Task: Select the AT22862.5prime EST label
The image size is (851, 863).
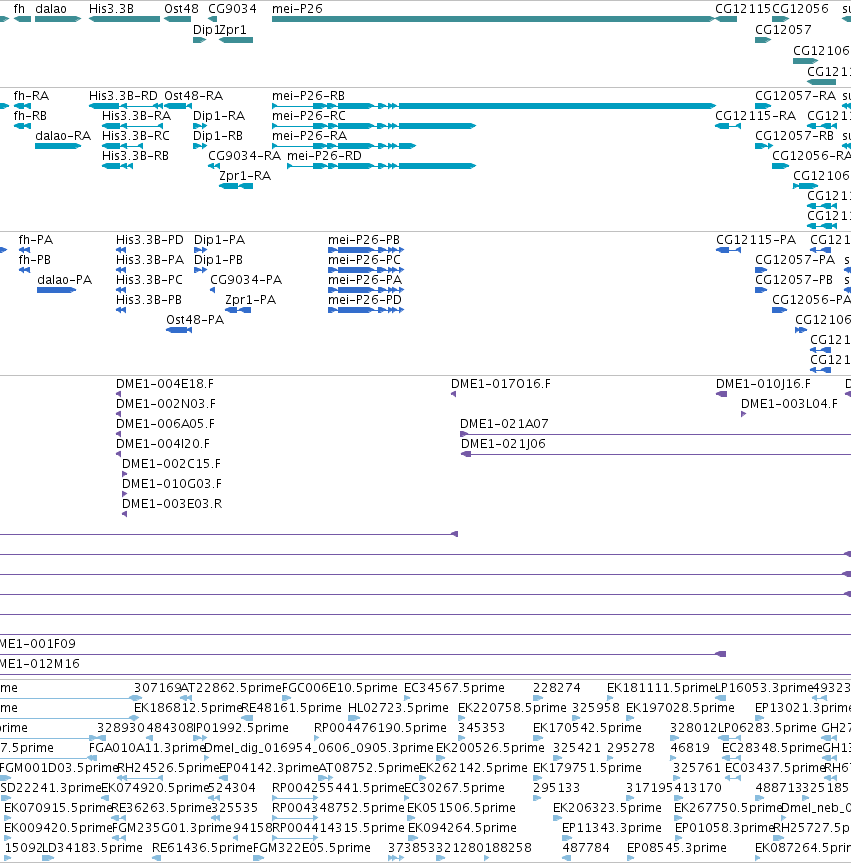Action: point(232,688)
